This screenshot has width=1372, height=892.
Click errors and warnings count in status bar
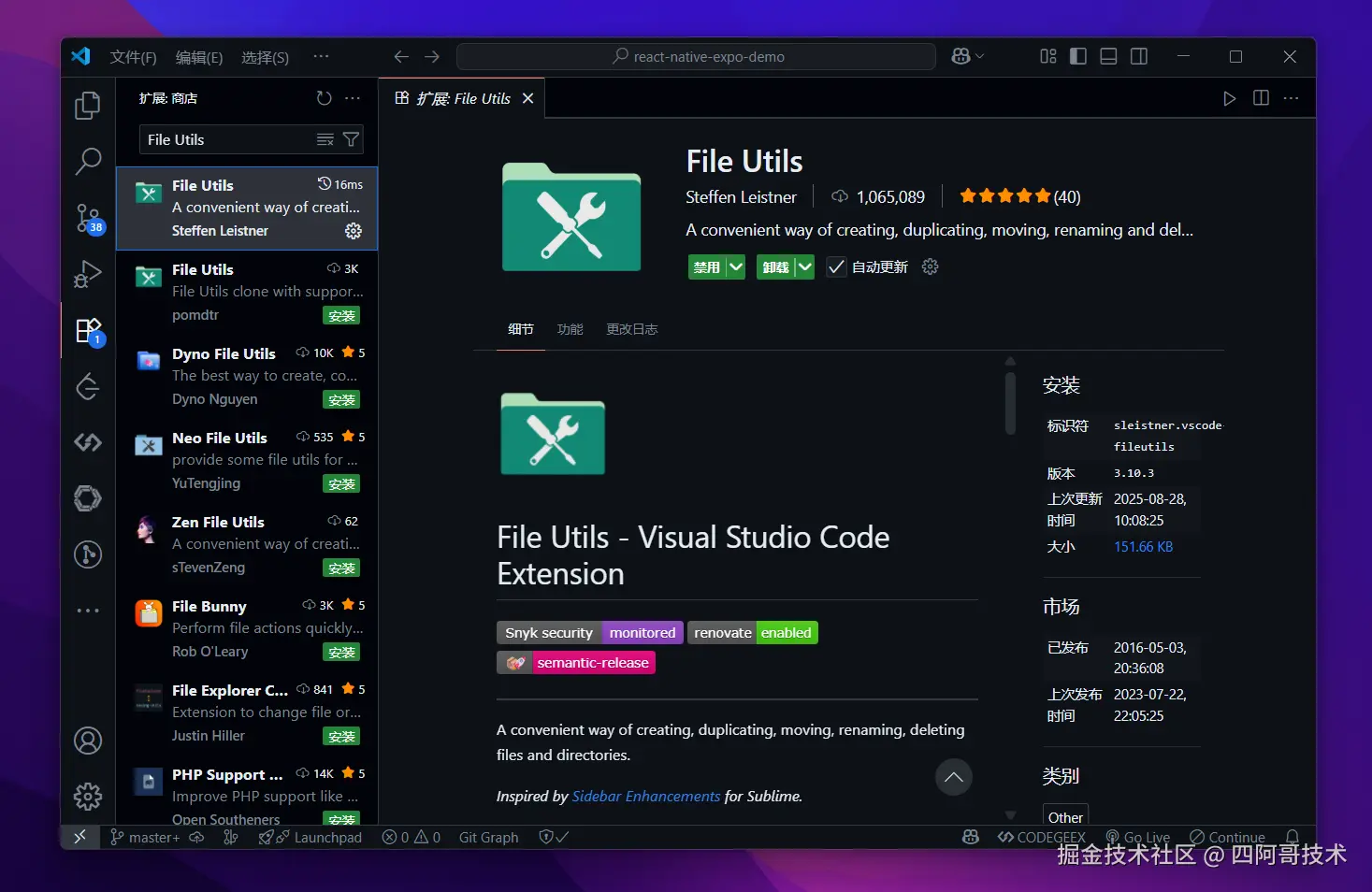412,837
